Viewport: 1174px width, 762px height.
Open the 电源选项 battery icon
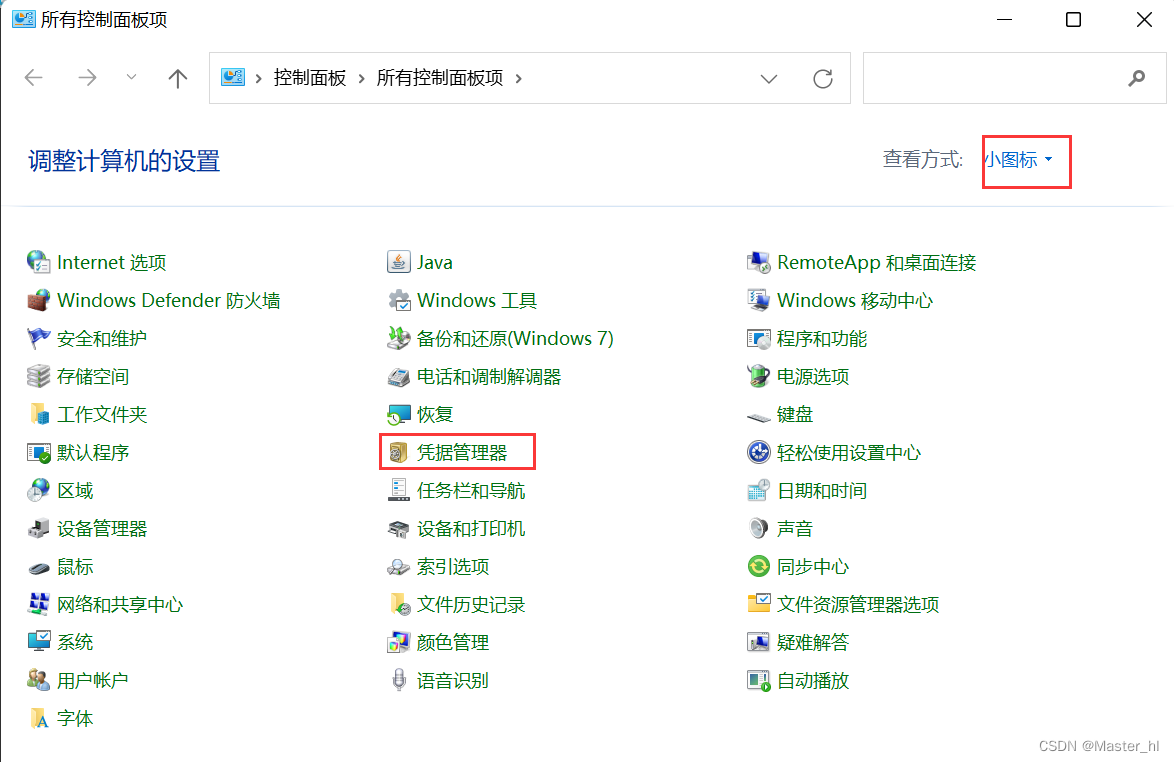click(758, 377)
